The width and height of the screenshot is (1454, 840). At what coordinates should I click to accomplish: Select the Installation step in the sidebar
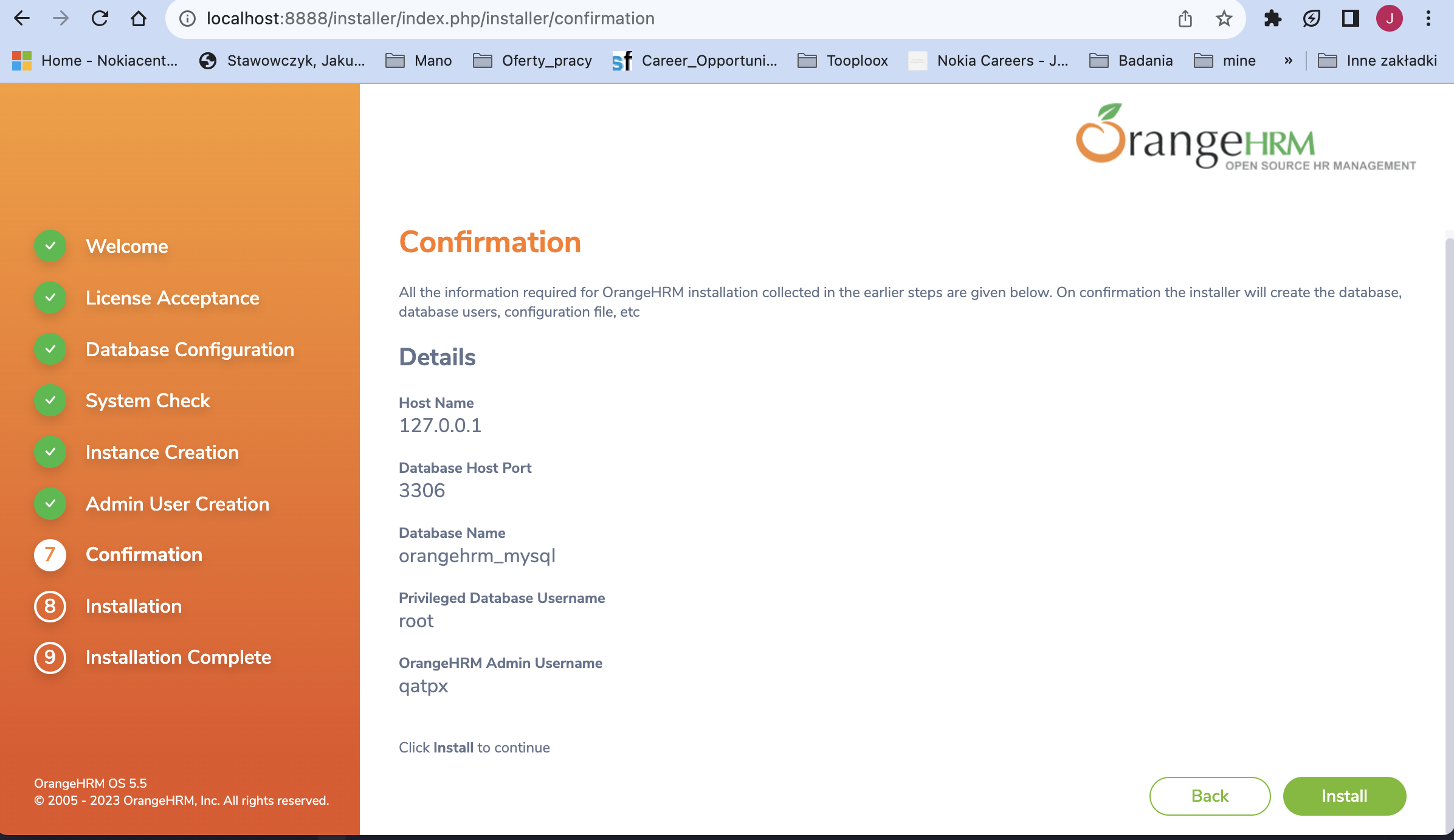point(134,606)
